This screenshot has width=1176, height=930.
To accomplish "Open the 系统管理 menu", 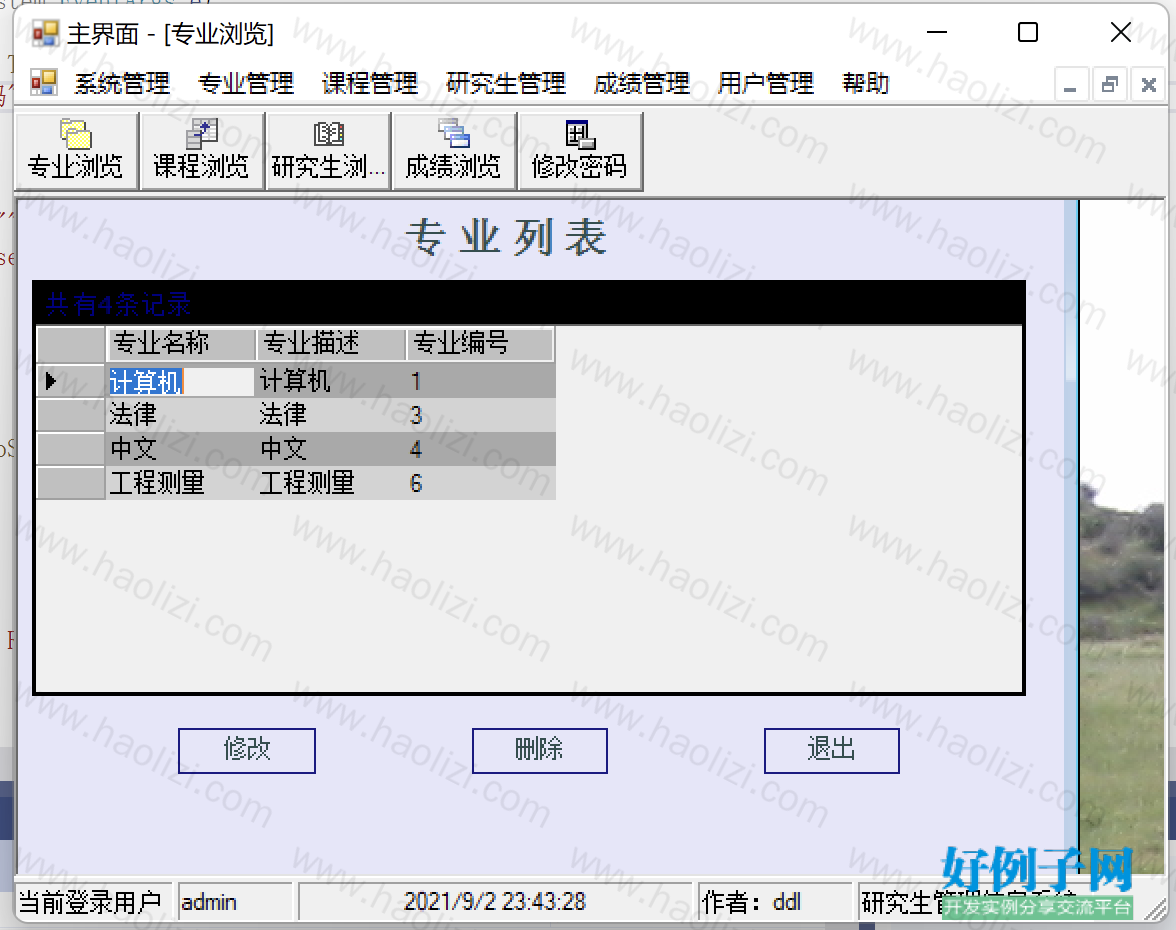I will pyautogui.click(x=122, y=83).
